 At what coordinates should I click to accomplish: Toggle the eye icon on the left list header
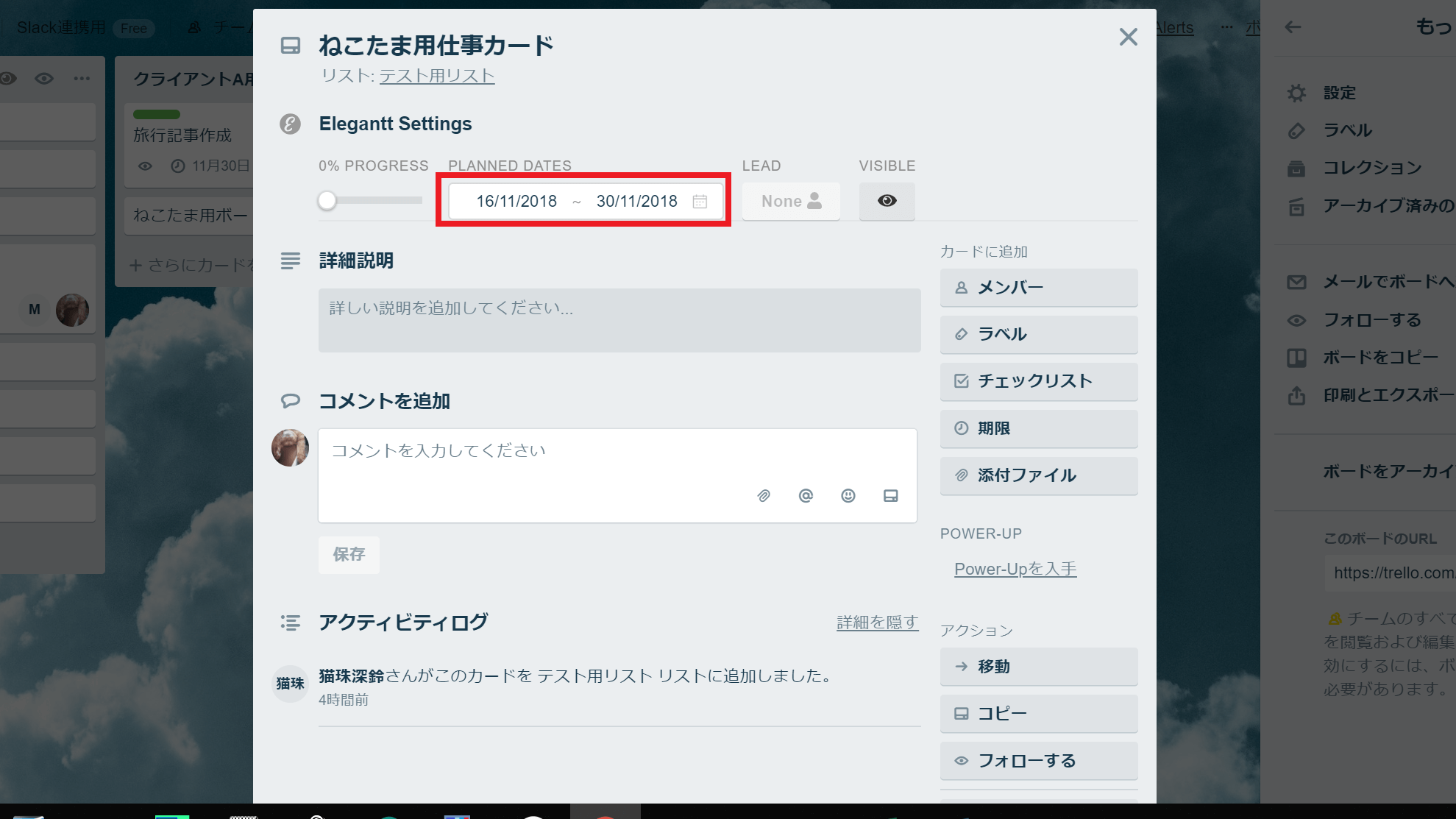tap(44, 79)
